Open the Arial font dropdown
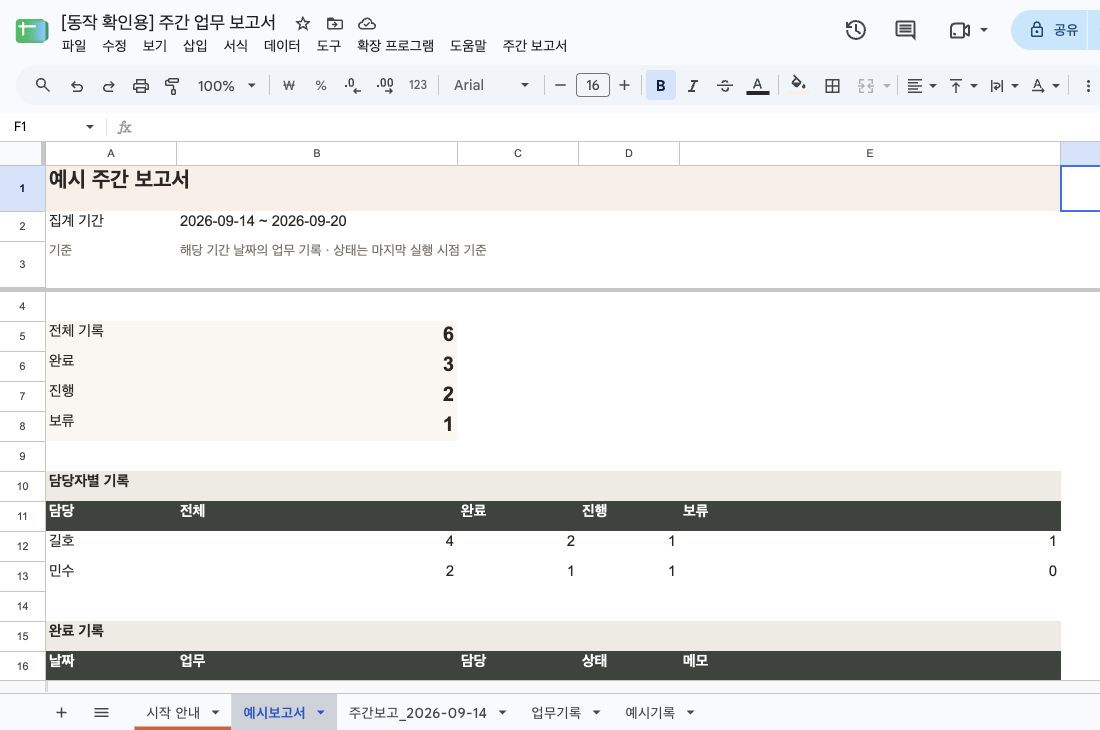 point(491,86)
